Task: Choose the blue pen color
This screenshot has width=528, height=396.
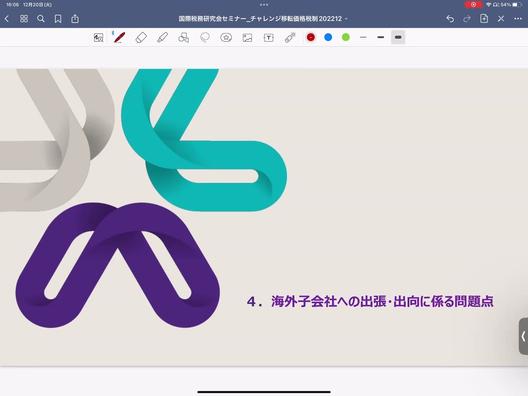Action: (x=328, y=37)
